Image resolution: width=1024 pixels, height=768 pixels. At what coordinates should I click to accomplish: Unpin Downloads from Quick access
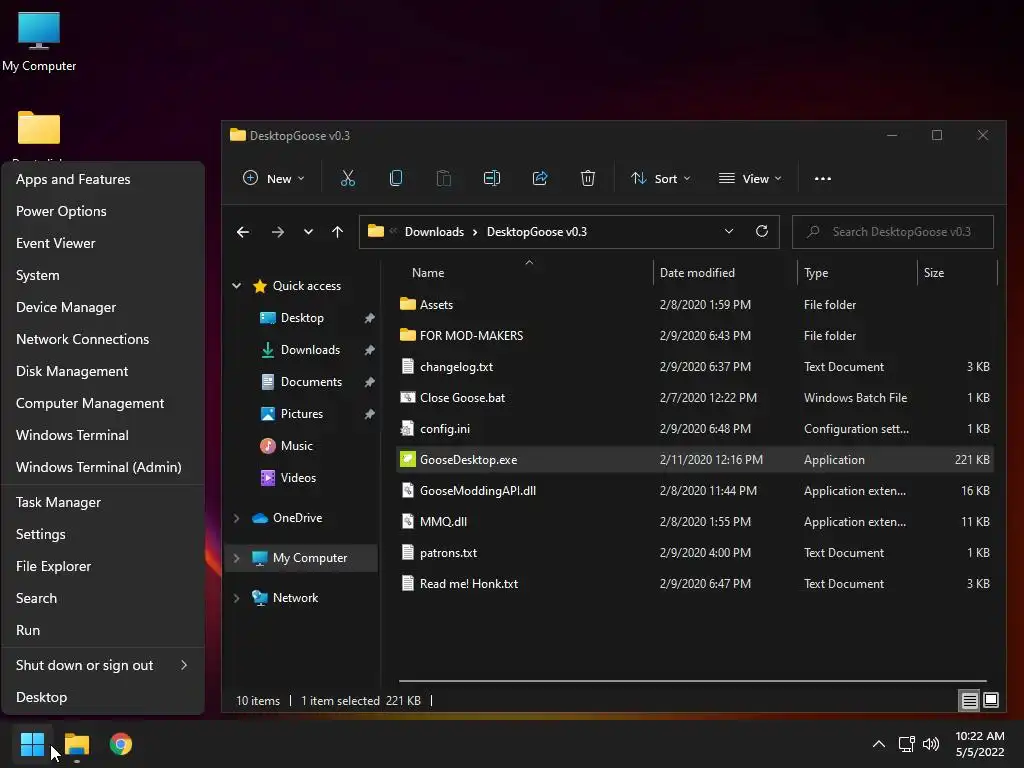(369, 350)
